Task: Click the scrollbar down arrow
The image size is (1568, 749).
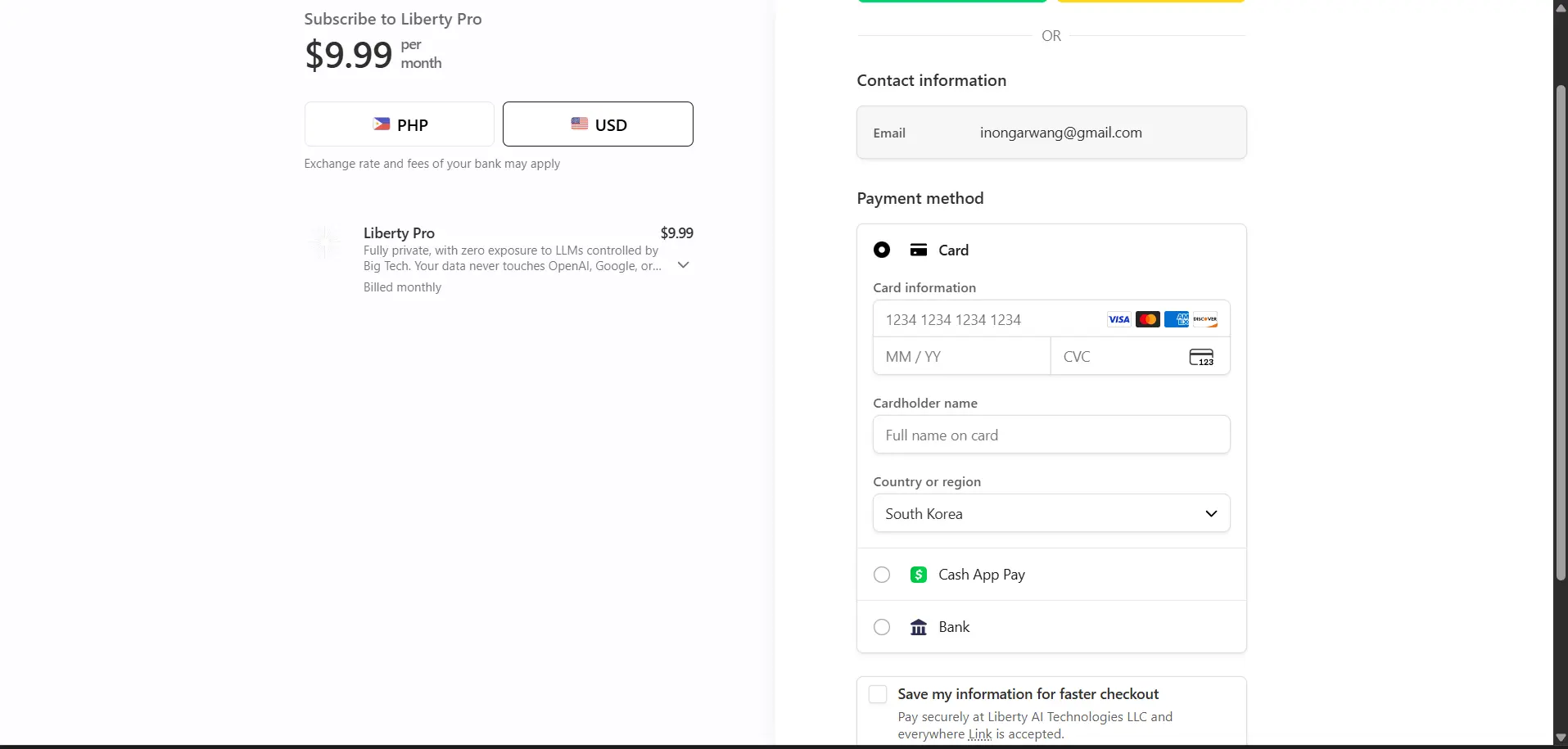Action: pyautogui.click(x=1561, y=738)
